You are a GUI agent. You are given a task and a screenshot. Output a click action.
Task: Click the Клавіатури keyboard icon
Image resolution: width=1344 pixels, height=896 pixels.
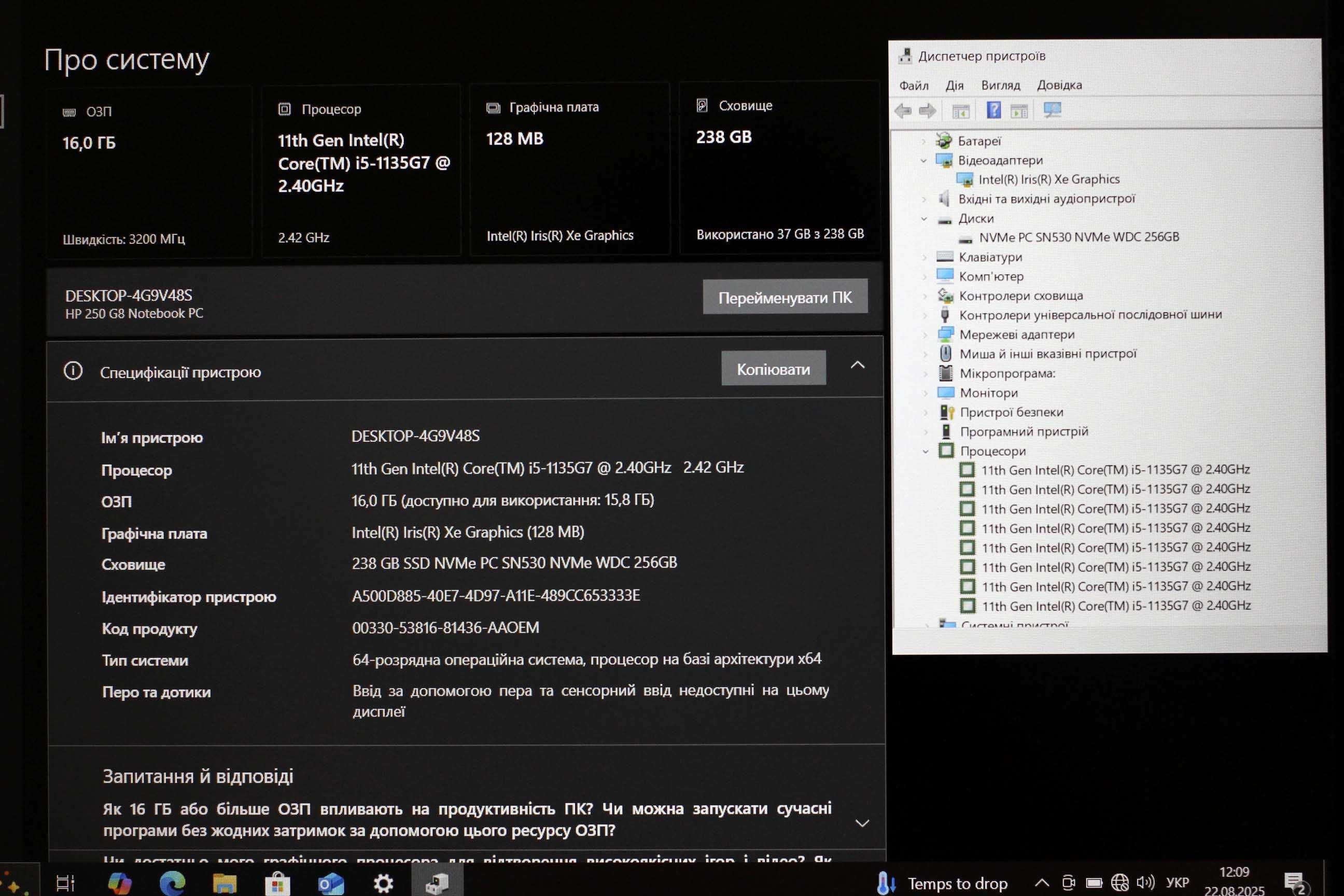click(x=945, y=257)
